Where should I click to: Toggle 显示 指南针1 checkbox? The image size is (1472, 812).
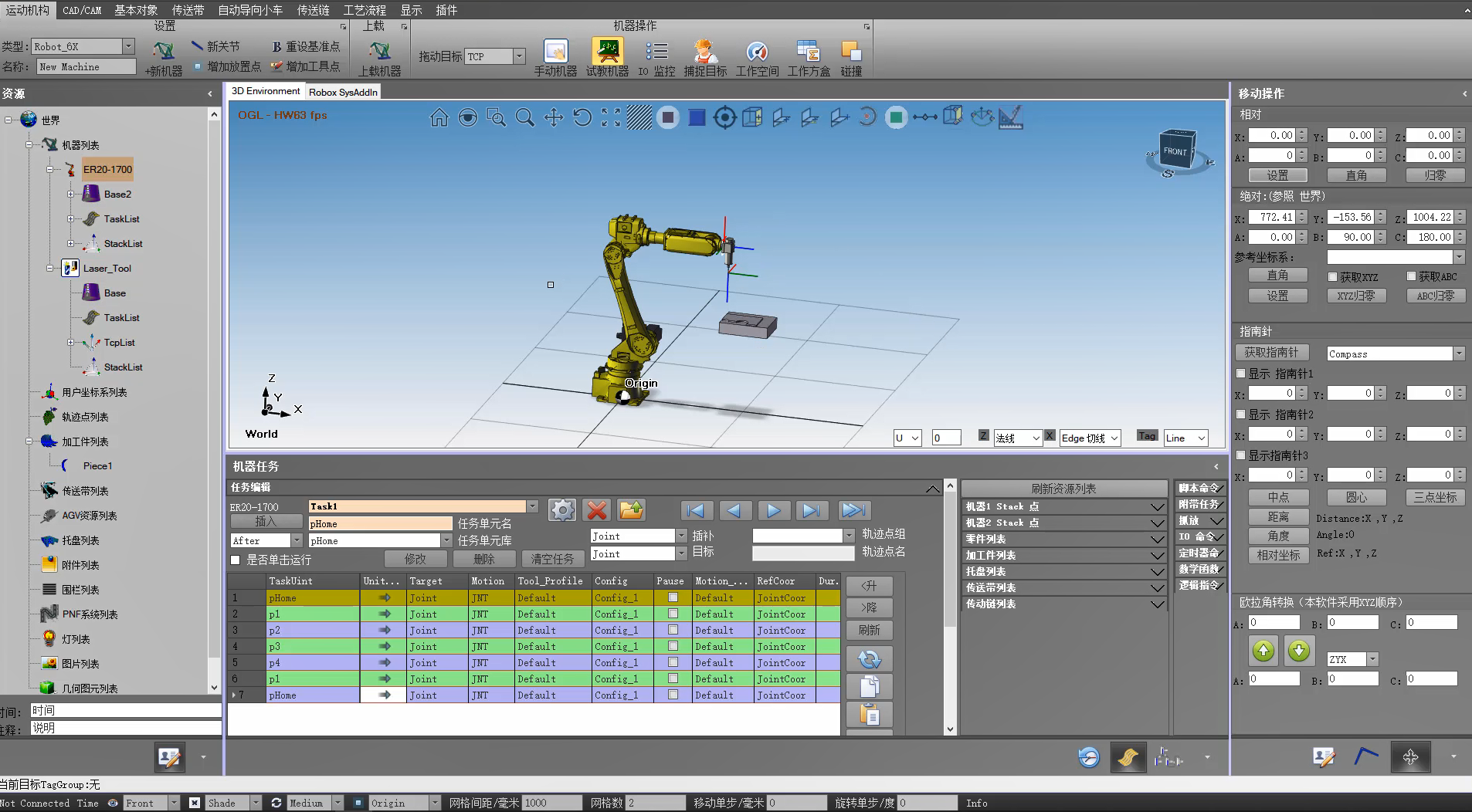coord(1241,374)
